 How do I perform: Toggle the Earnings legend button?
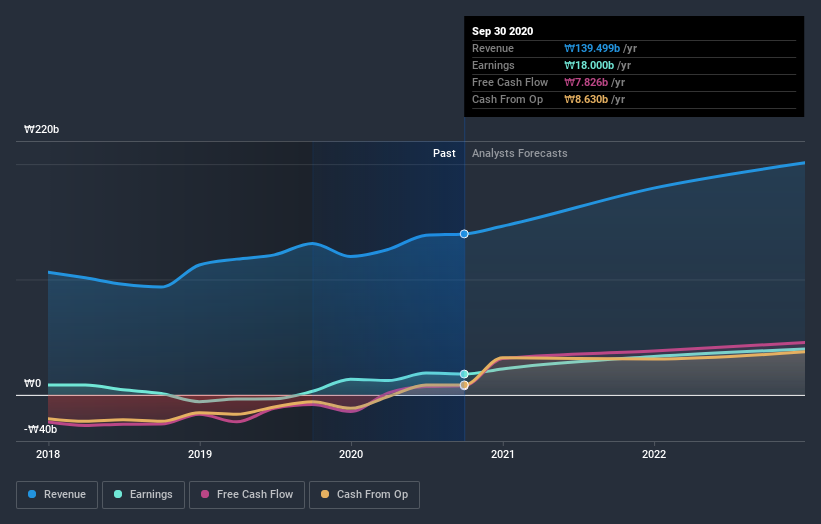click(x=143, y=495)
